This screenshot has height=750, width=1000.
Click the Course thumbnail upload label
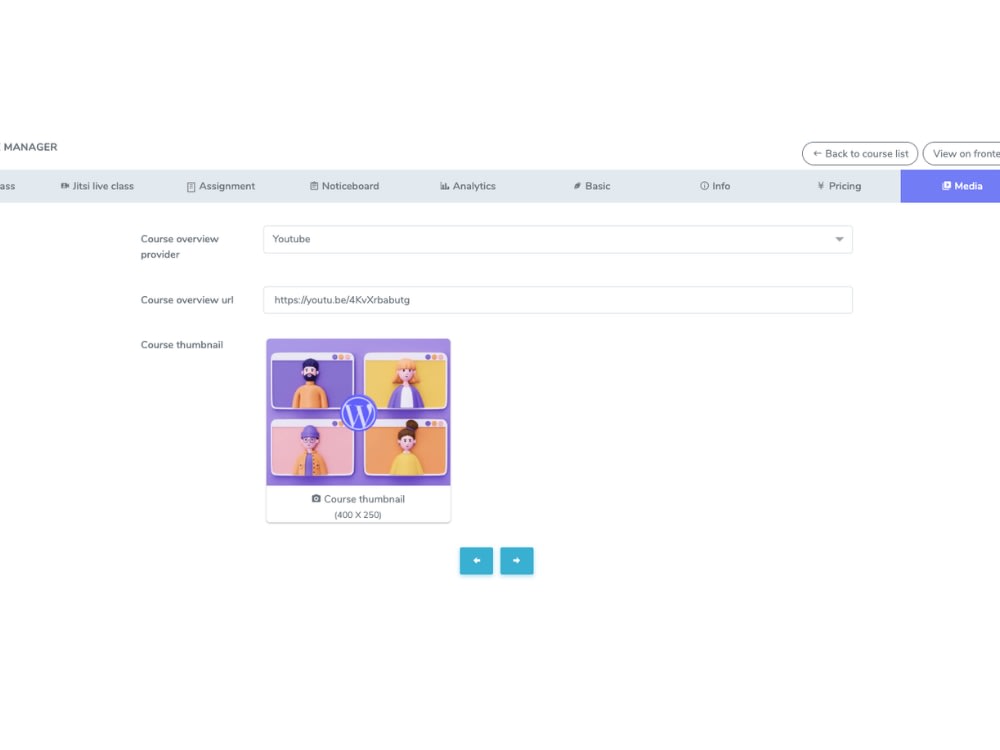358,499
